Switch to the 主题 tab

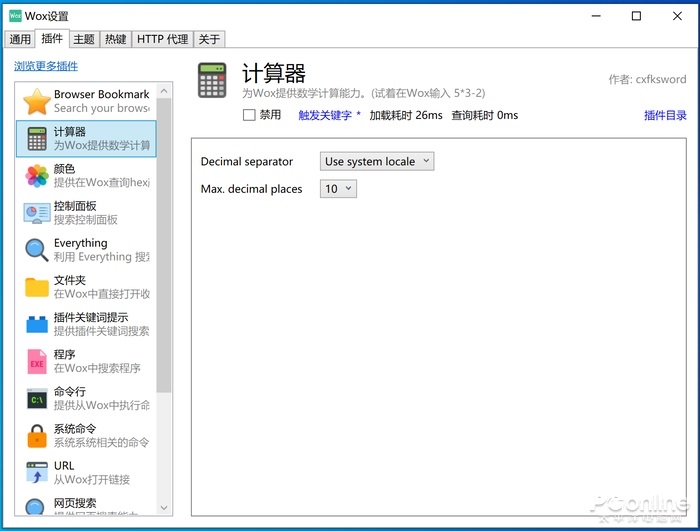[x=84, y=39]
